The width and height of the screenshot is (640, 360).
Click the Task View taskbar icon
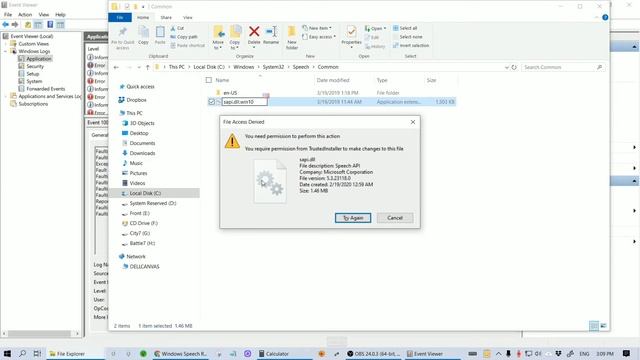(x=37, y=353)
